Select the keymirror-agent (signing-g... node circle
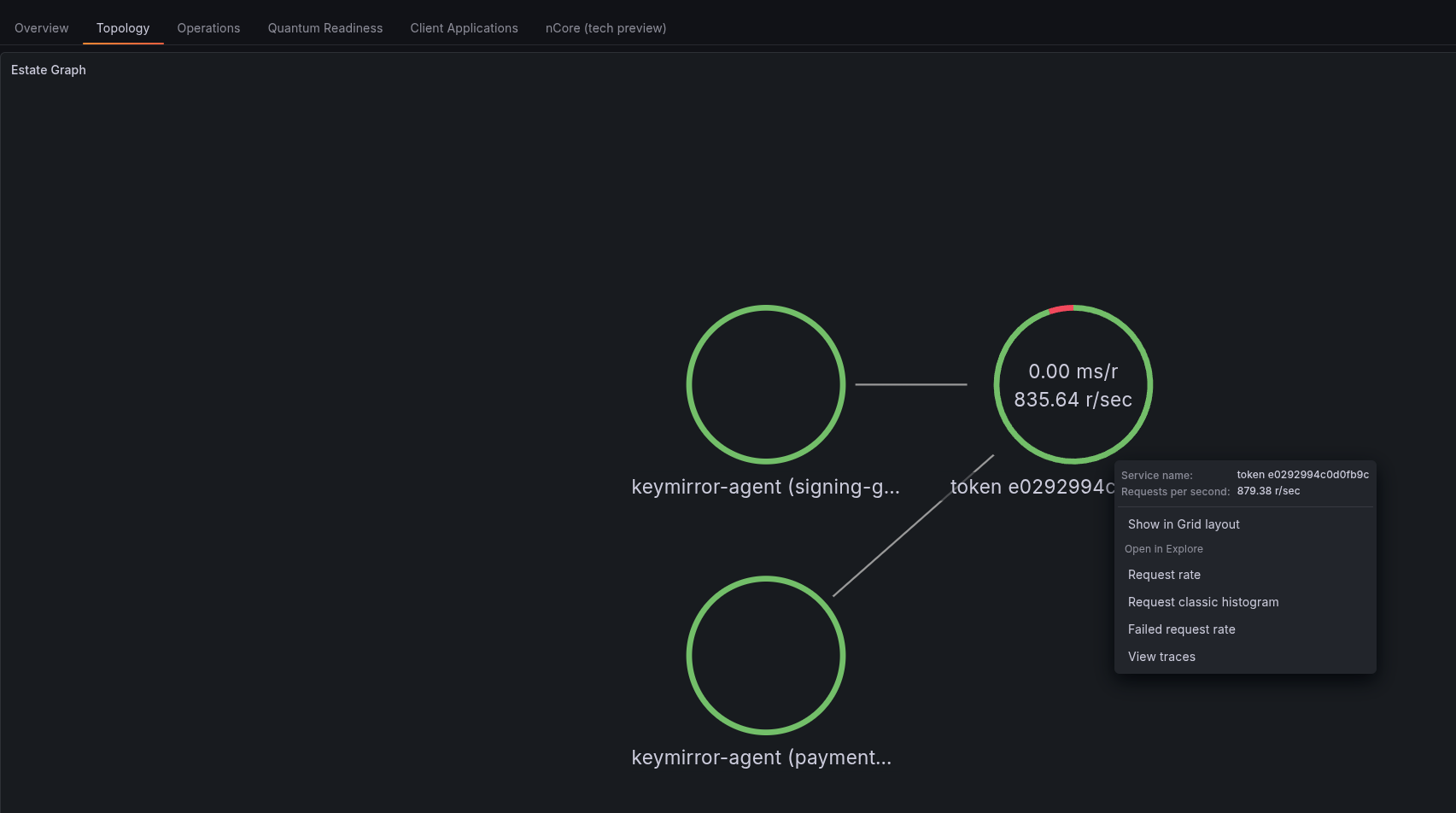Viewport: 1456px width, 813px height. (x=766, y=384)
